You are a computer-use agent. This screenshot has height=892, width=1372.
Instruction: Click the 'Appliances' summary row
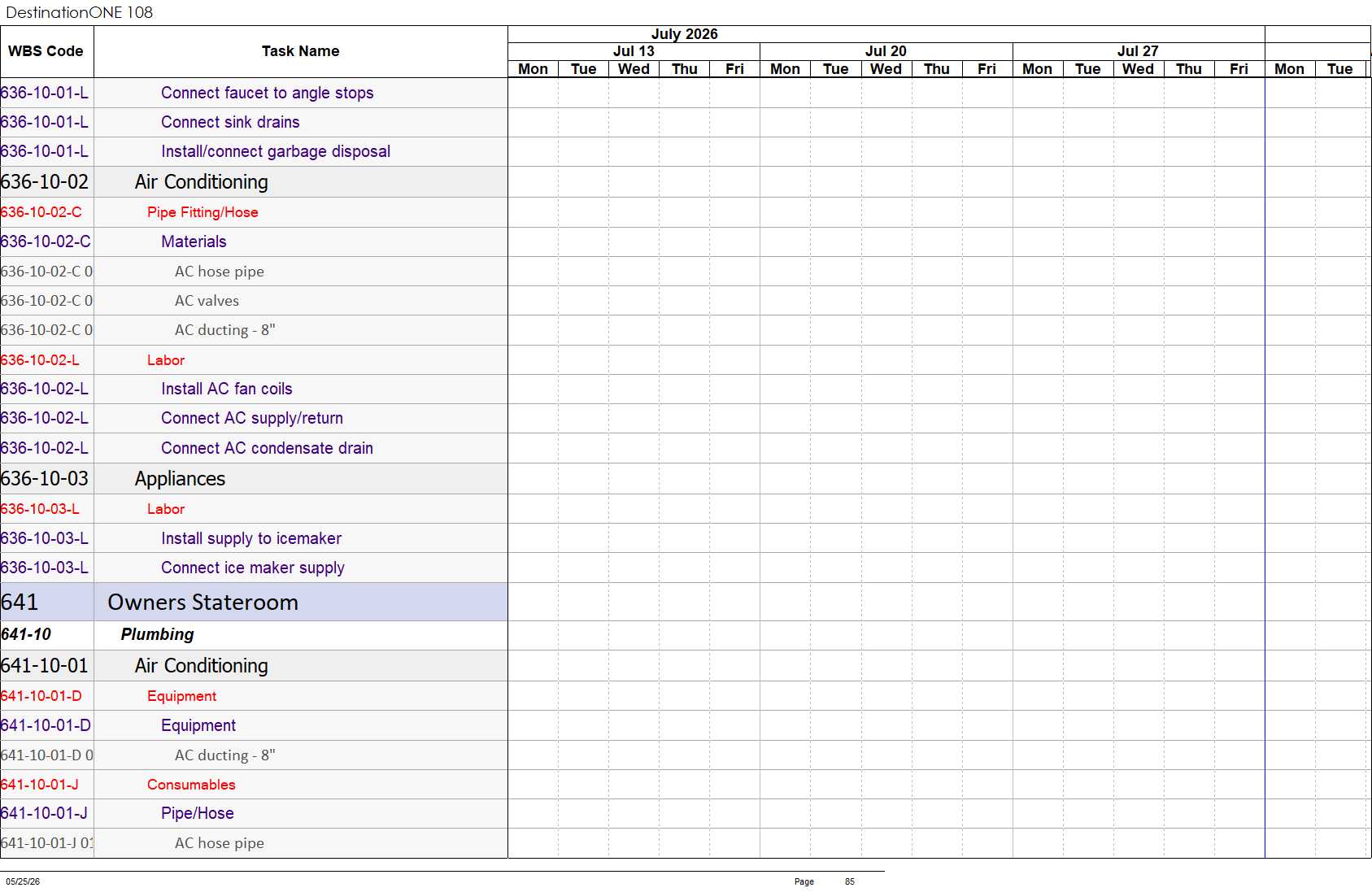254,479
